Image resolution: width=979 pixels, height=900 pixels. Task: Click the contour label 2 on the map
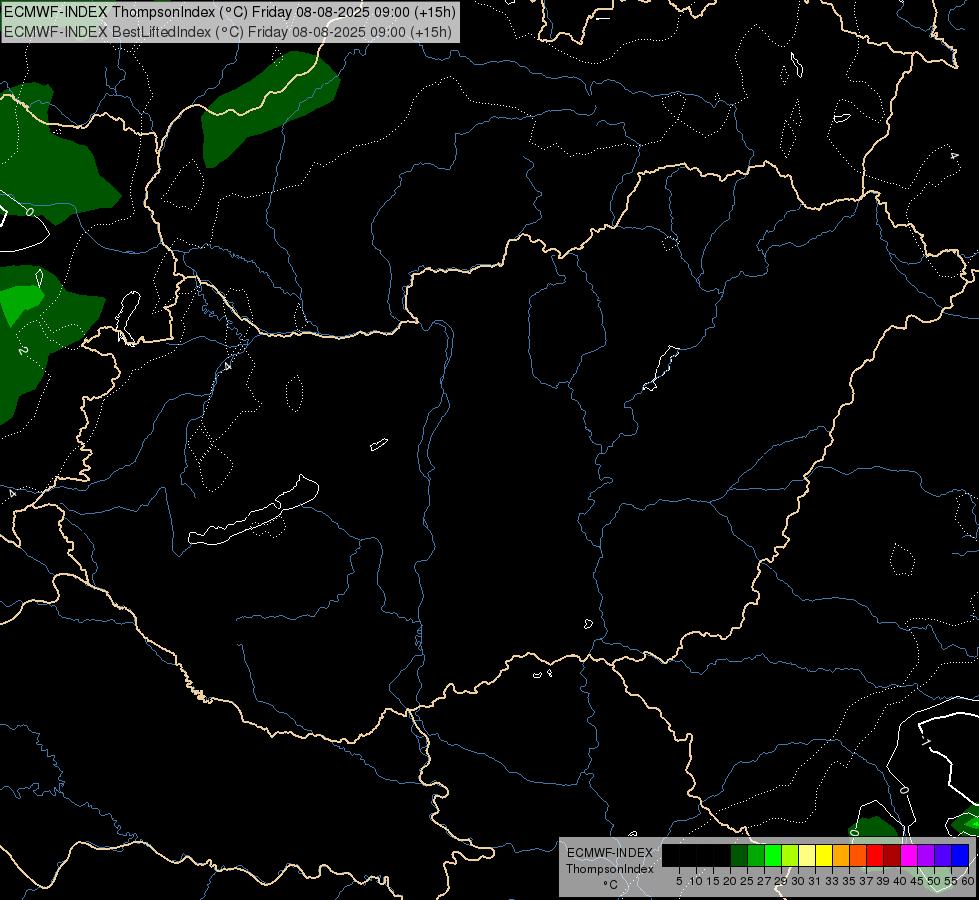(x=22, y=350)
